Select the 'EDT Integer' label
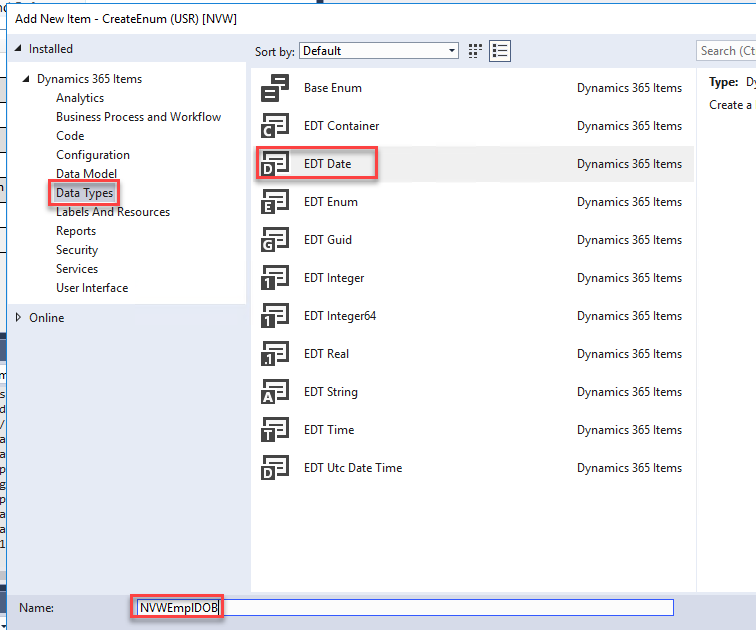Screen dimensions: 756x630 click(x=334, y=278)
